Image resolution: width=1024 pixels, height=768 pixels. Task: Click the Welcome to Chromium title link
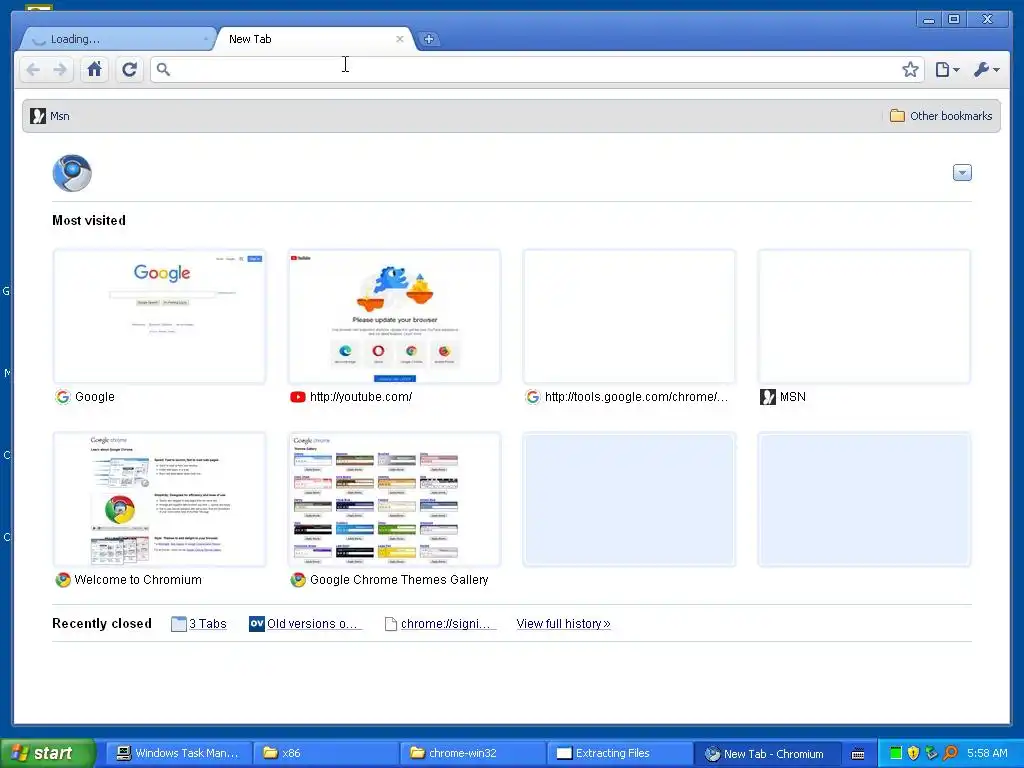click(x=138, y=579)
